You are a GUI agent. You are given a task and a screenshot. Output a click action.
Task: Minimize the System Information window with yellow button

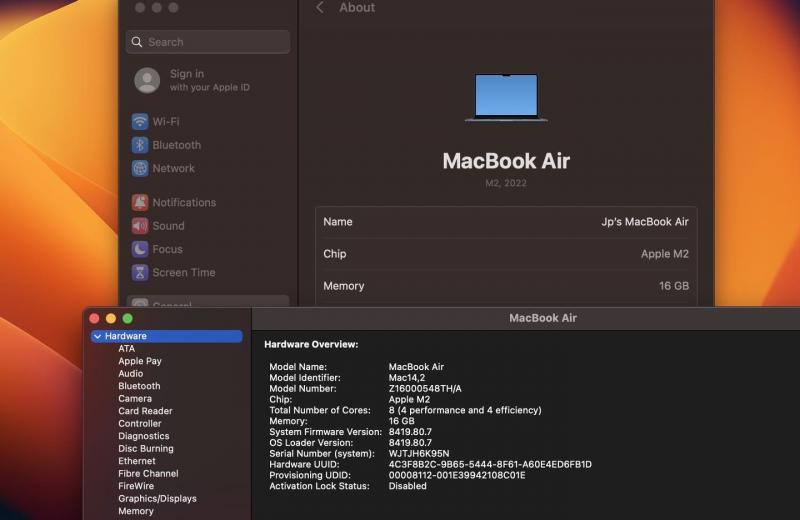pos(110,318)
